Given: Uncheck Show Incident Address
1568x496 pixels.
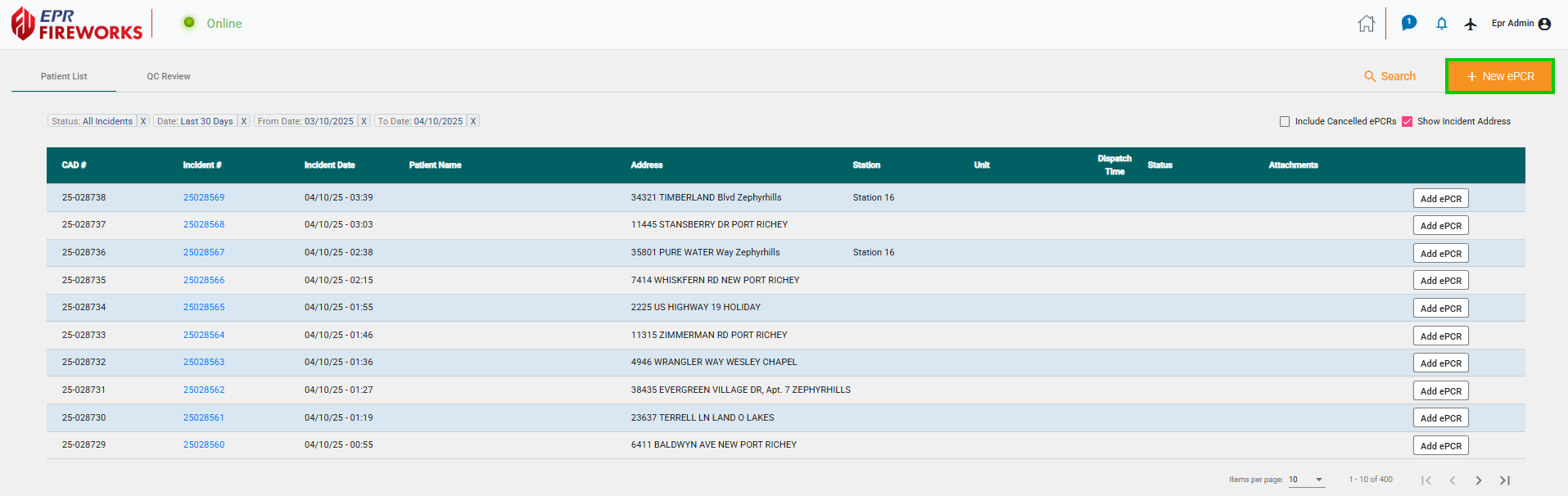Looking at the screenshot, I should point(1407,121).
